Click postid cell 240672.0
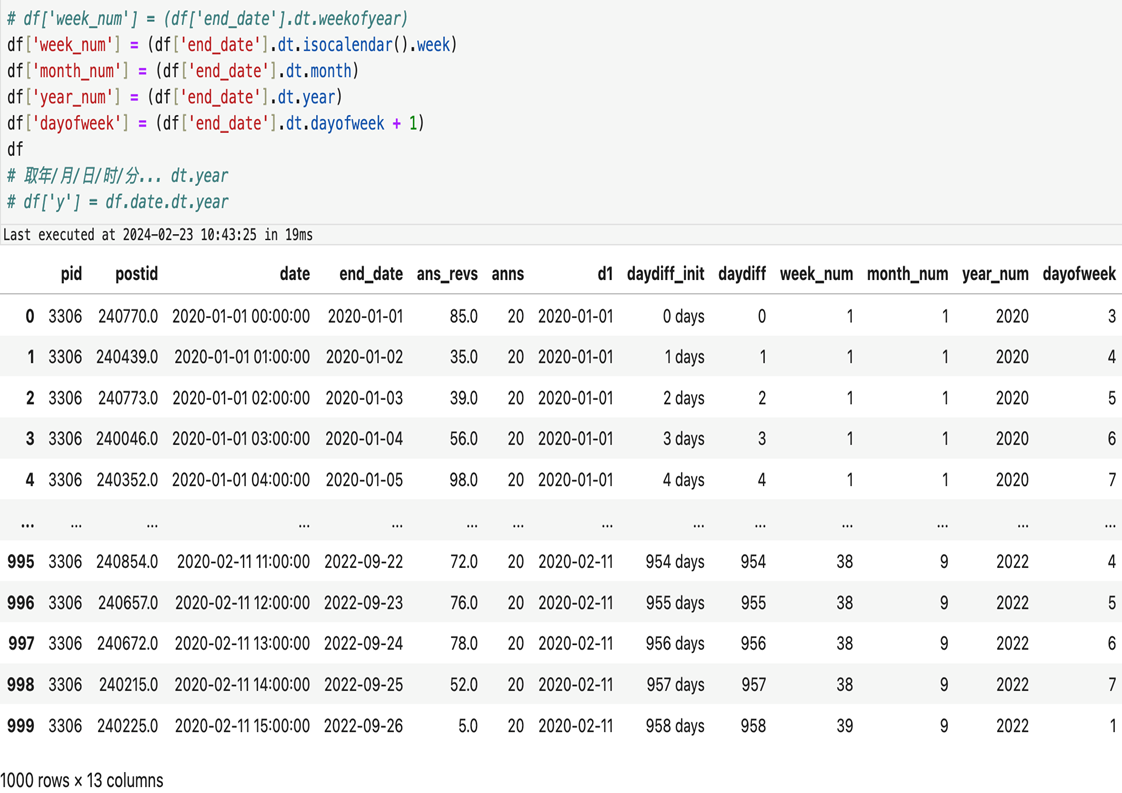Image resolution: width=1122 pixels, height=793 pixels. (127, 644)
